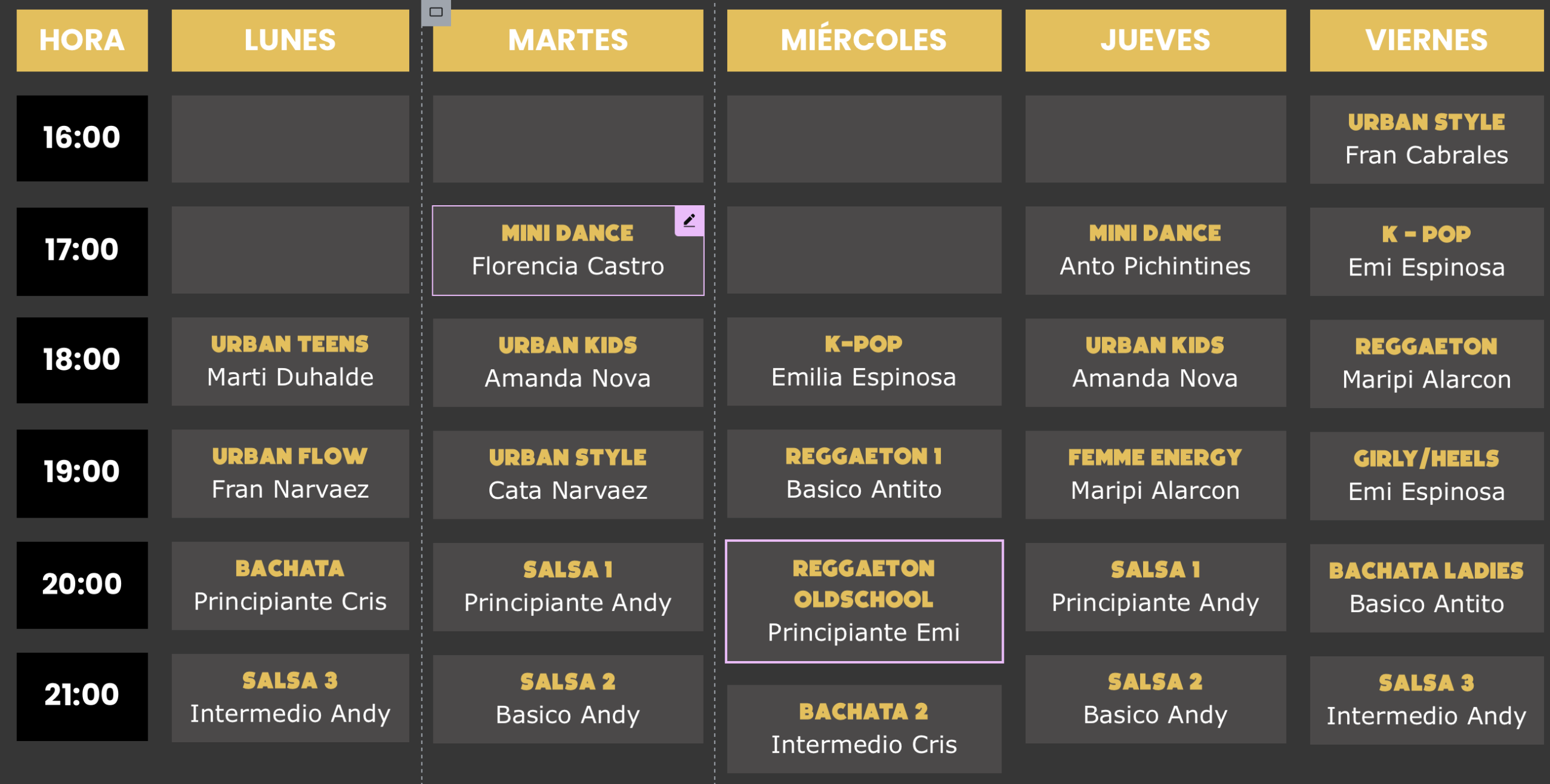The width and height of the screenshot is (1550, 784).
Task: Select Friday's Urban Style Fran Cabrales cell
Action: coord(1426,139)
